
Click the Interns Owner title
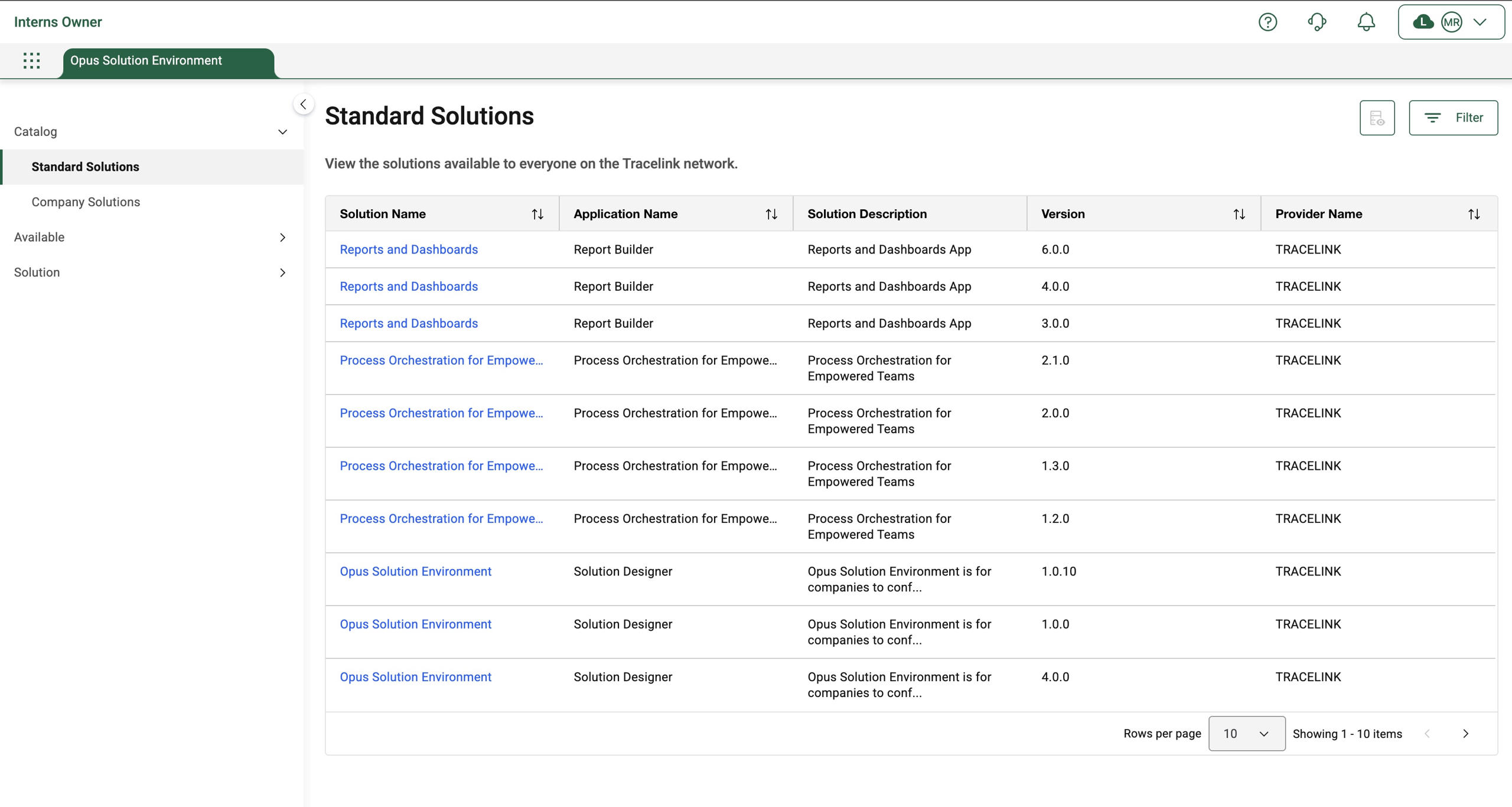coord(58,22)
